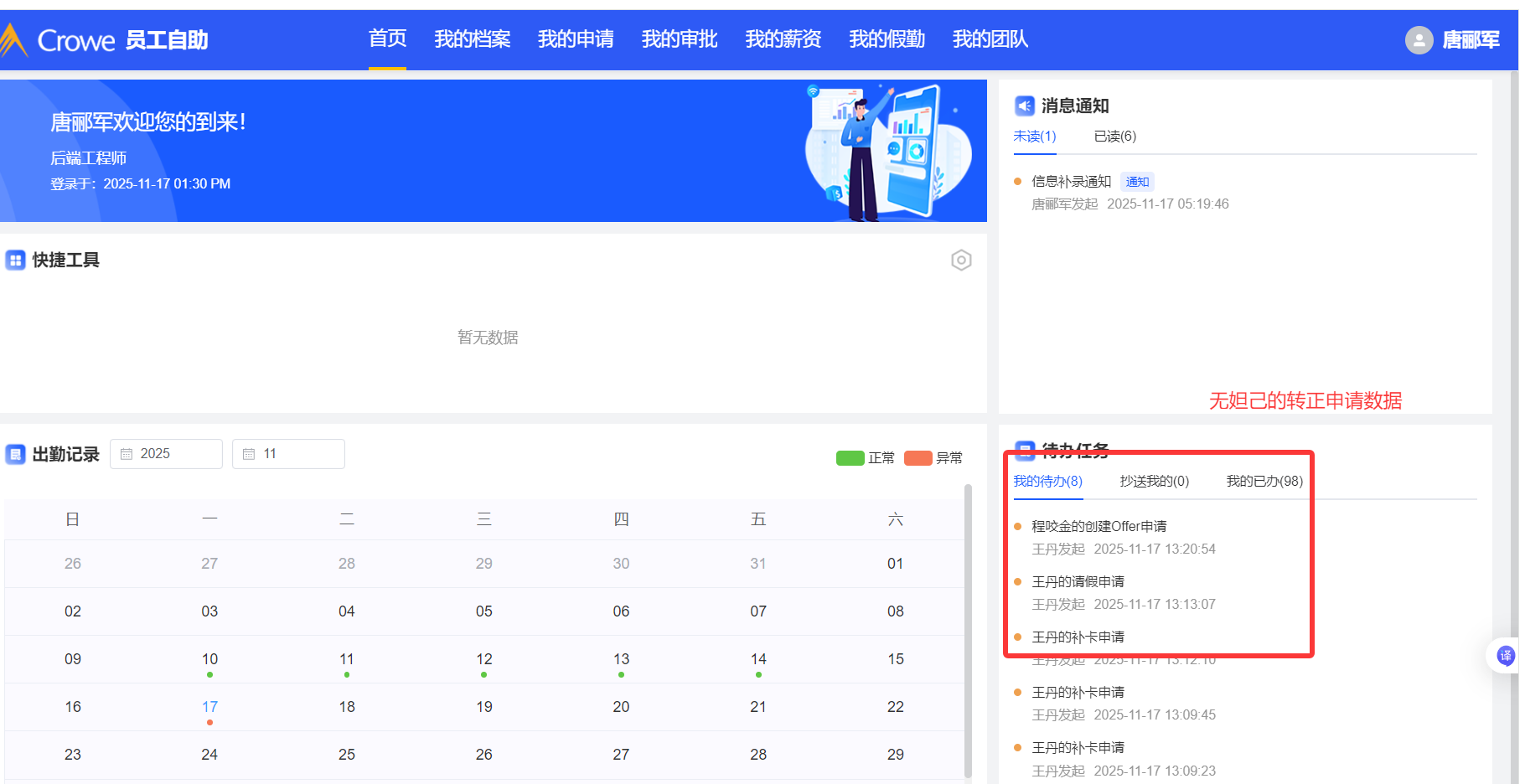Switch to 已读(6) messages tab
Image resolution: width=1525 pixels, height=784 pixels.
1114,137
